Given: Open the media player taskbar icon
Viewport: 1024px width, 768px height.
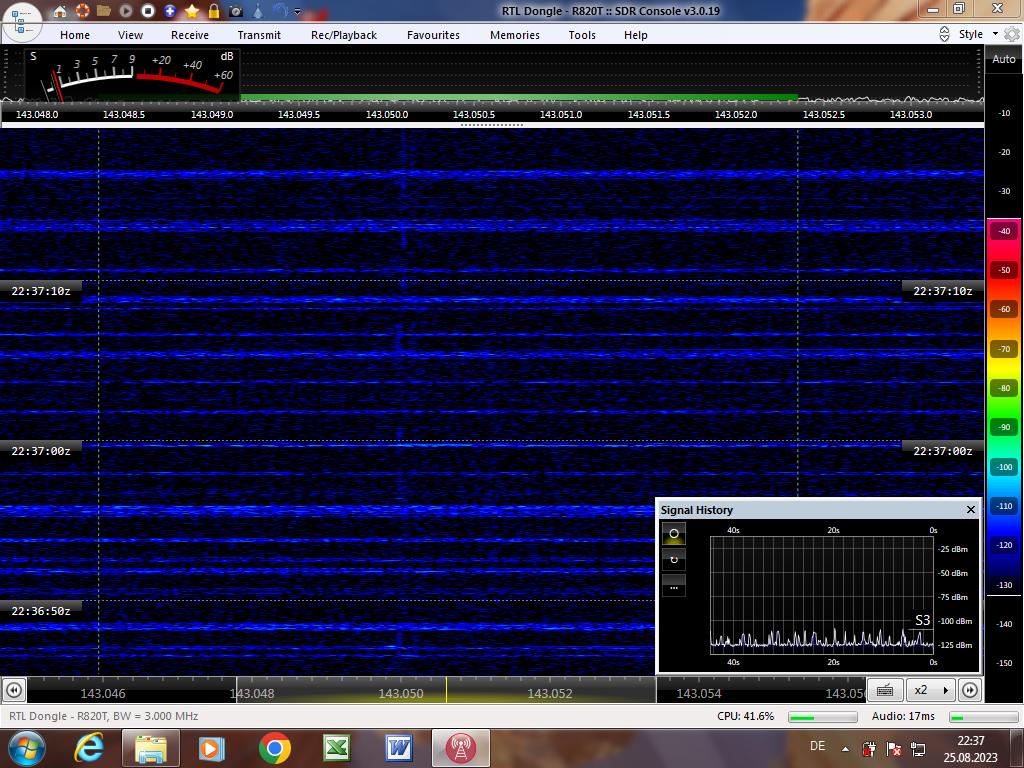Looking at the screenshot, I should pyautogui.click(x=211, y=748).
